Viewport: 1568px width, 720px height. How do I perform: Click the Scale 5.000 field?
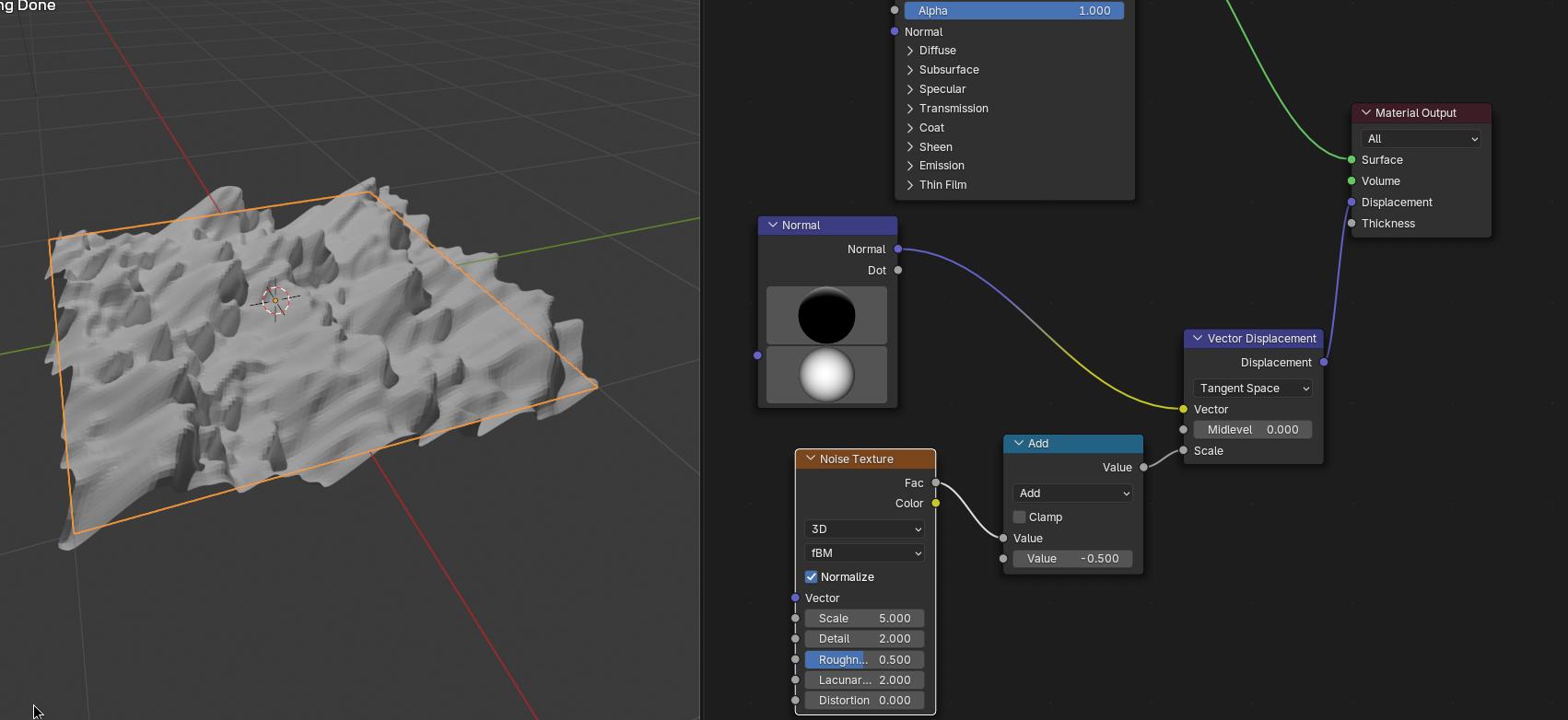click(x=864, y=619)
